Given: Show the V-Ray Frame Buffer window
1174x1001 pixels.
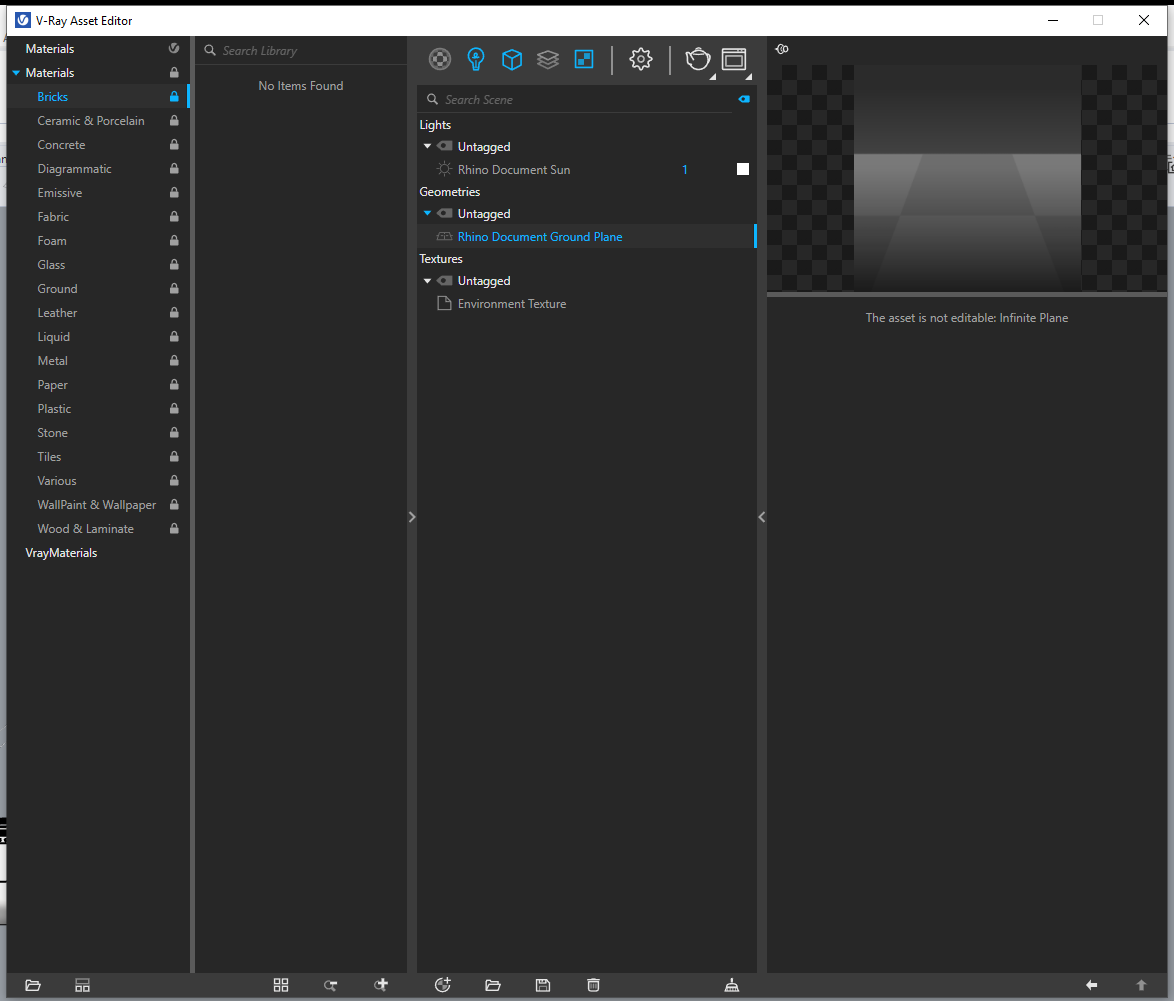Looking at the screenshot, I should (734, 59).
